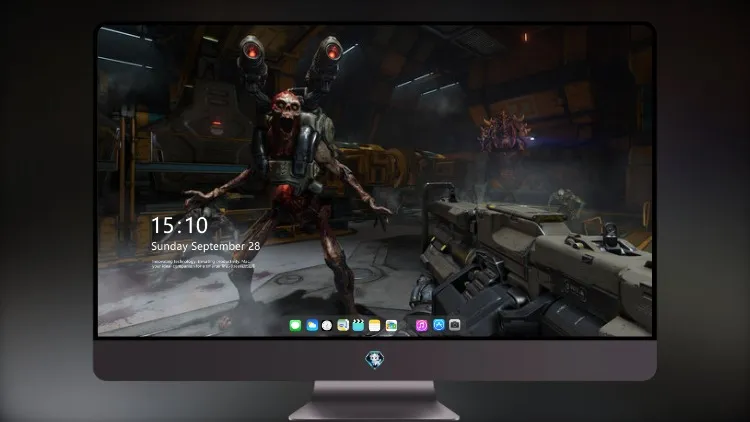This screenshot has height=422, width=750.
Task: Open the pink Music app in the dock
Action: 421,326
